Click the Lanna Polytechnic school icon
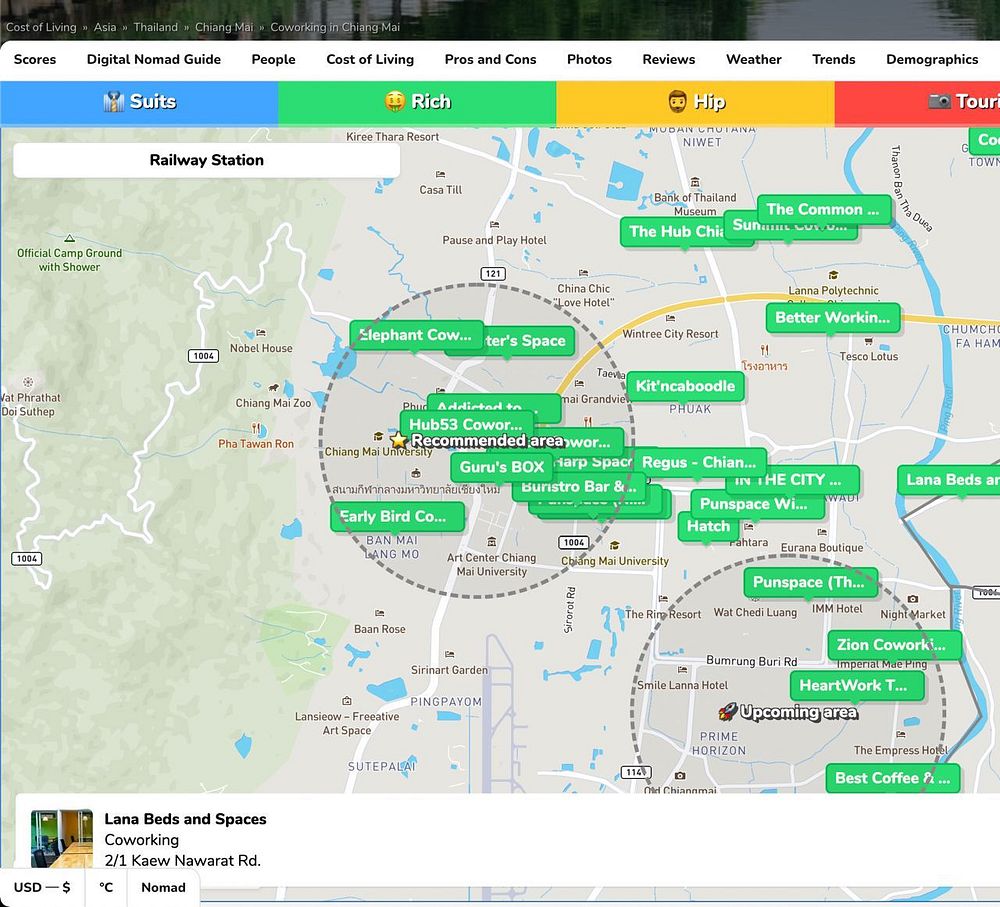 coord(833,276)
